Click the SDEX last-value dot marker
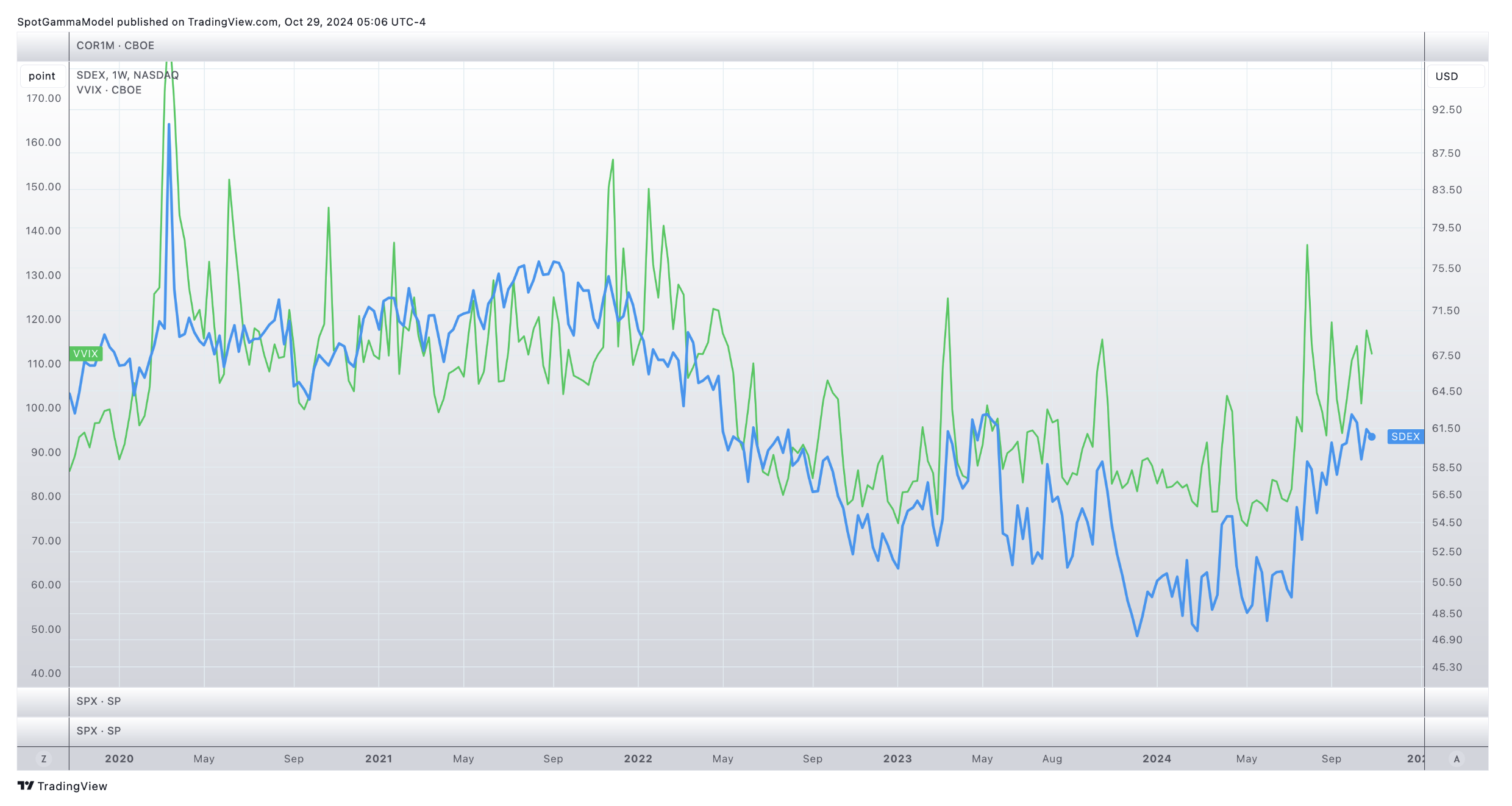The width and height of the screenshot is (1512, 806). [1372, 437]
